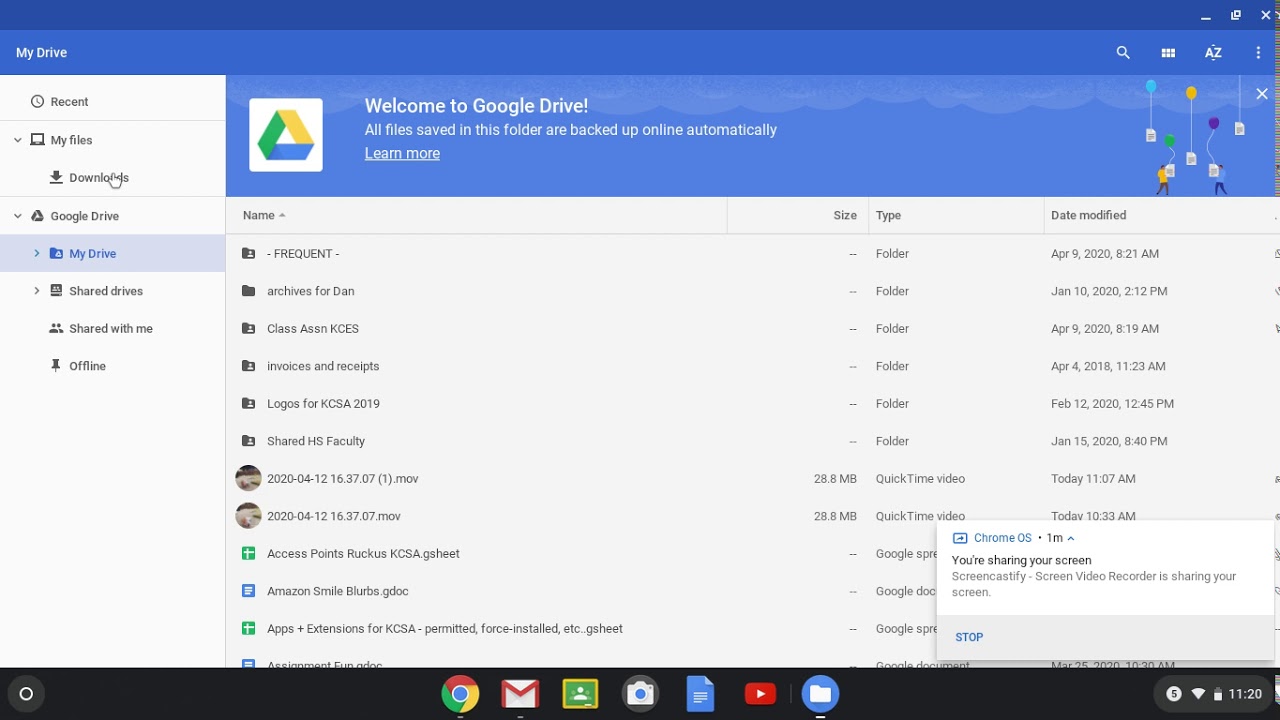Select the - FREQUENT - folder icon

249,254
